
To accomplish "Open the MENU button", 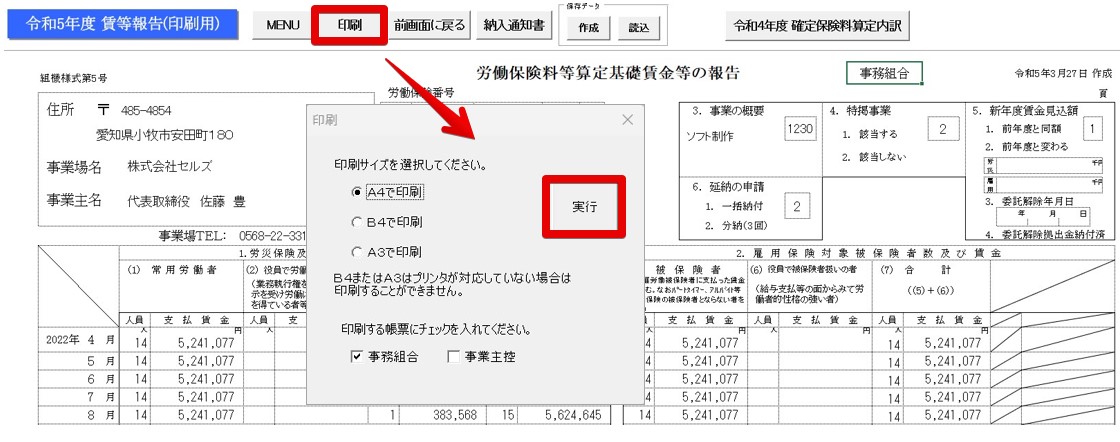I will click(283, 26).
